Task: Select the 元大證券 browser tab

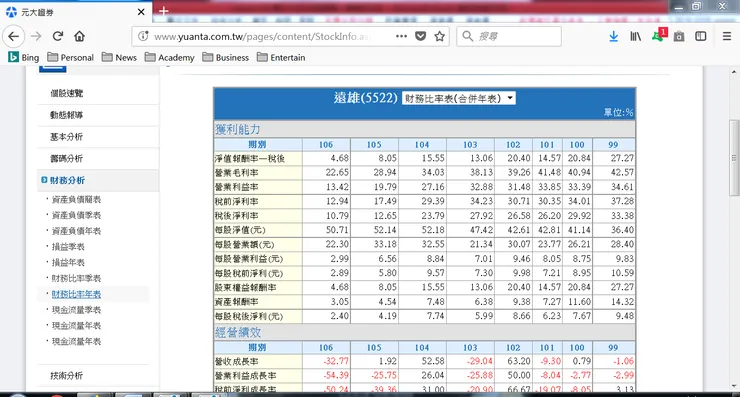Action: pos(76,12)
